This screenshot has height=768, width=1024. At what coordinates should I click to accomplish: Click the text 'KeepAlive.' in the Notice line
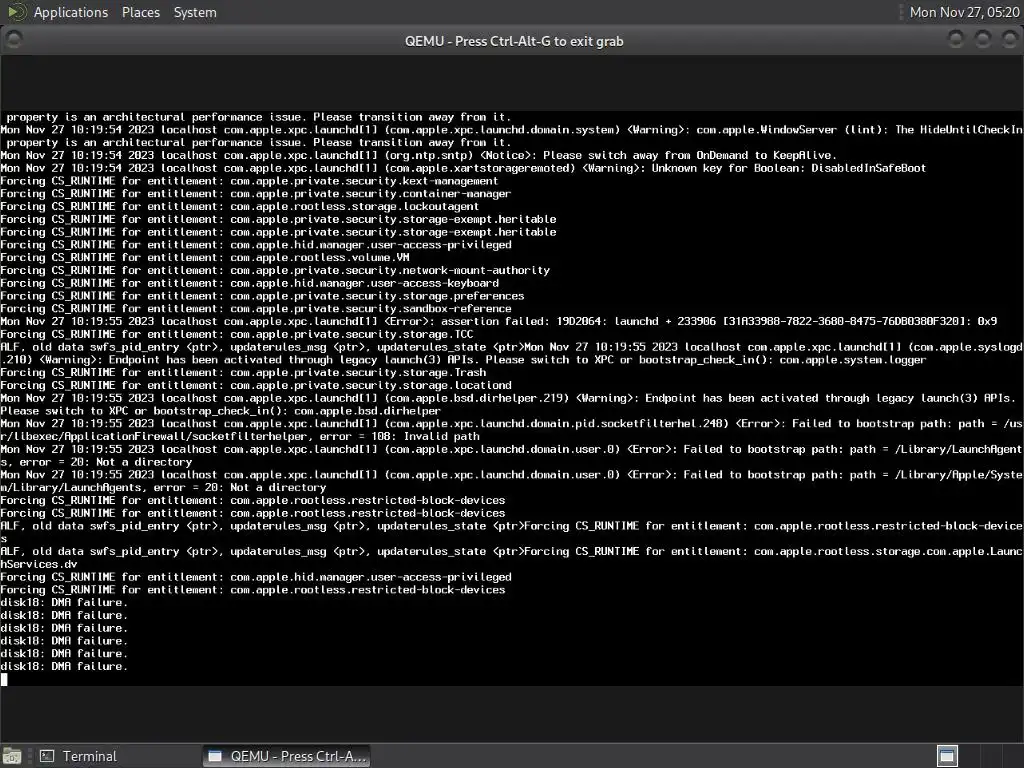point(805,155)
